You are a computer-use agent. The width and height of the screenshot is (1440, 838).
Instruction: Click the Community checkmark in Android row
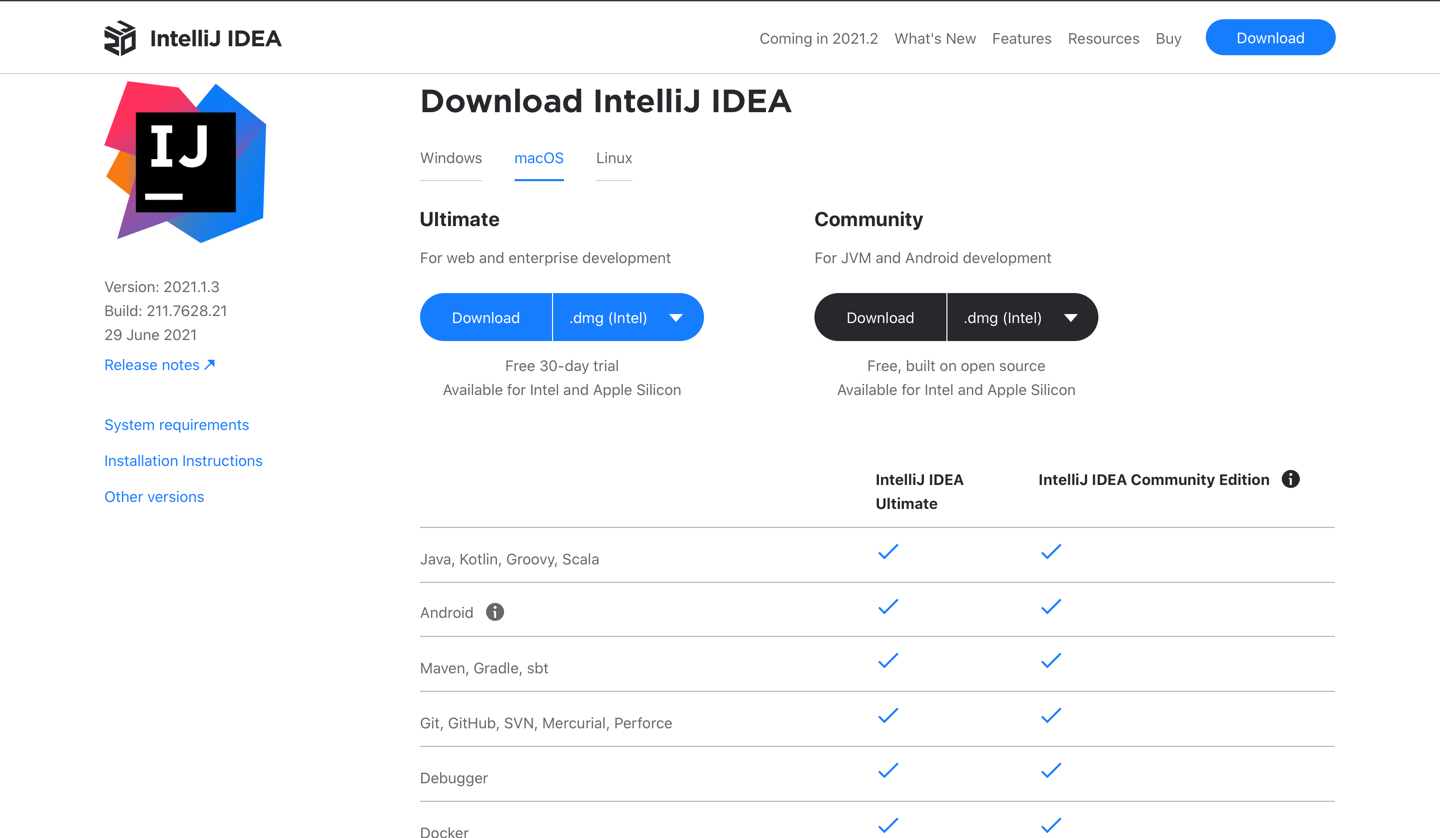point(1051,606)
